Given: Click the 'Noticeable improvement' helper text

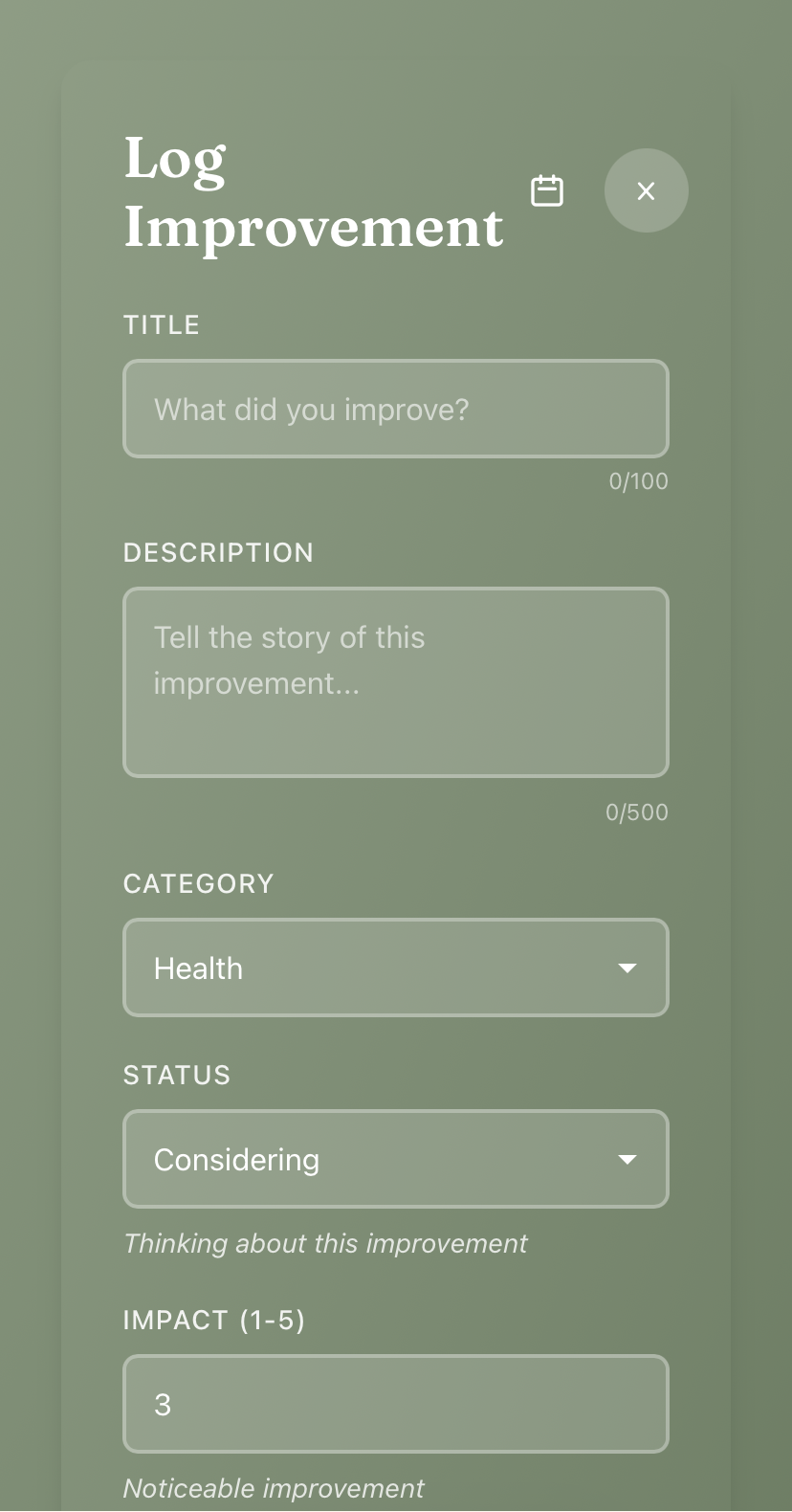Looking at the screenshot, I should pos(273,1488).
